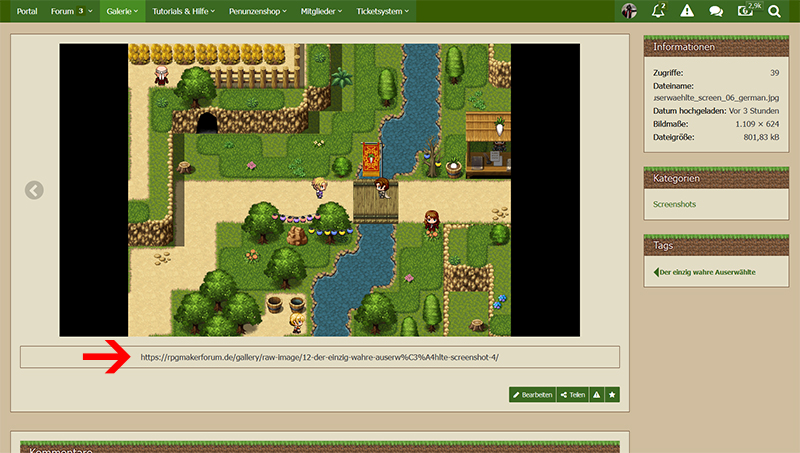The image size is (800, 453).
Task: Click the Informationen box header
Action: [x=716, y=46]
